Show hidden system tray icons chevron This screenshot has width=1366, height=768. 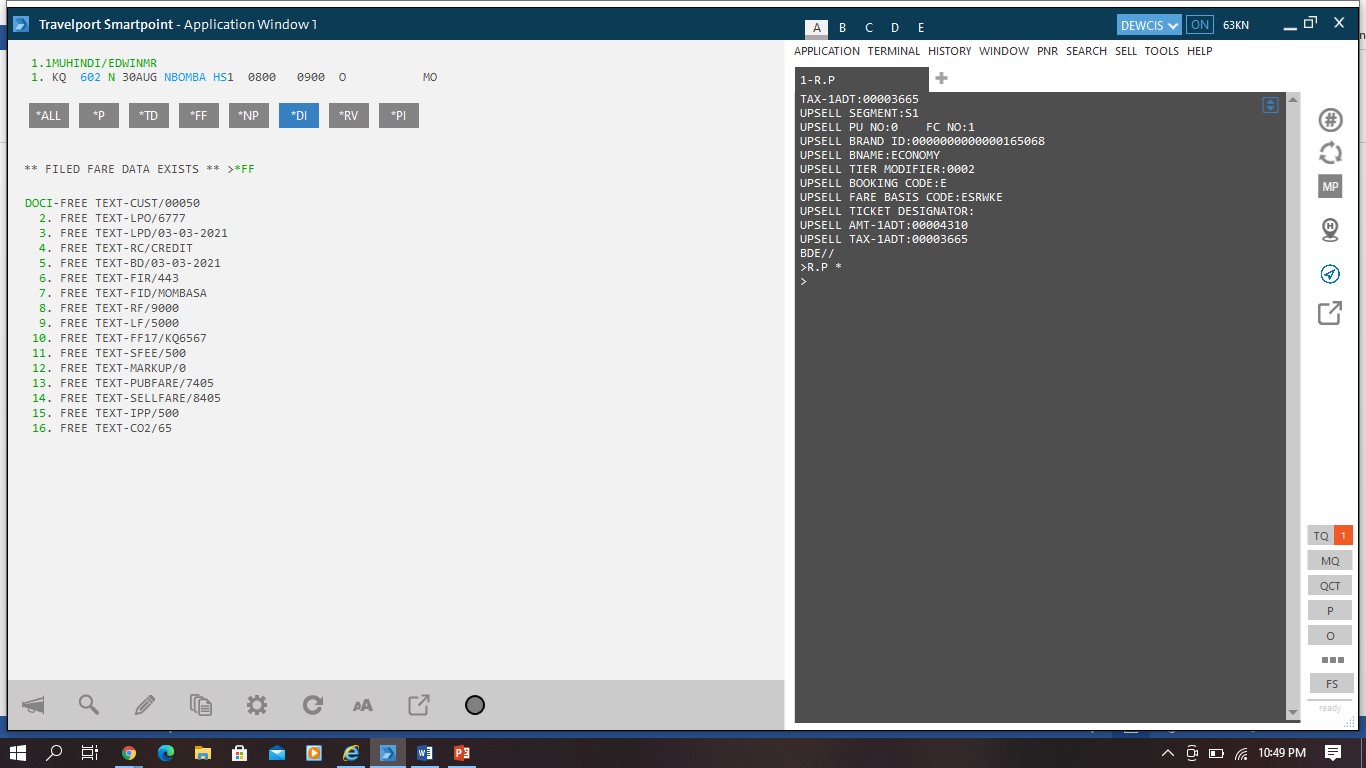[x=1167, y=753]
